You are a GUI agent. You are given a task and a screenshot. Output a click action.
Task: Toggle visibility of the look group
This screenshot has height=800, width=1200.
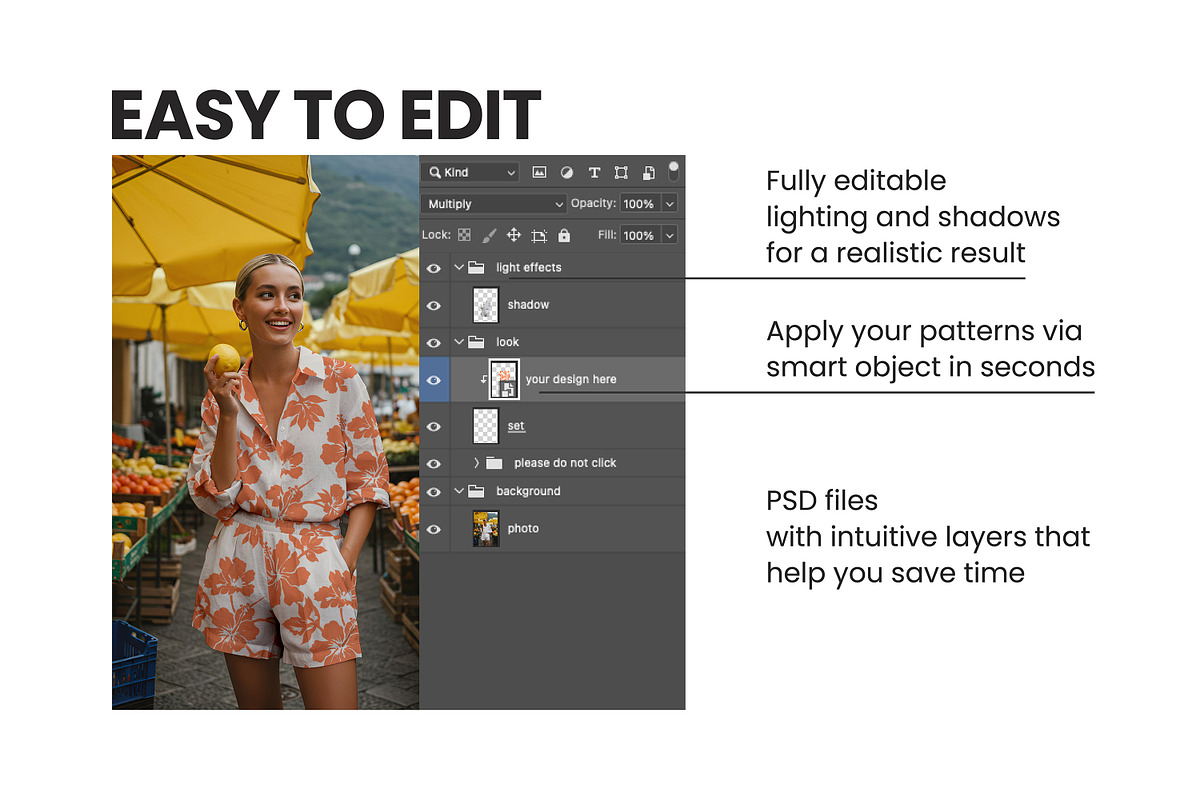(x=434, y=342)
